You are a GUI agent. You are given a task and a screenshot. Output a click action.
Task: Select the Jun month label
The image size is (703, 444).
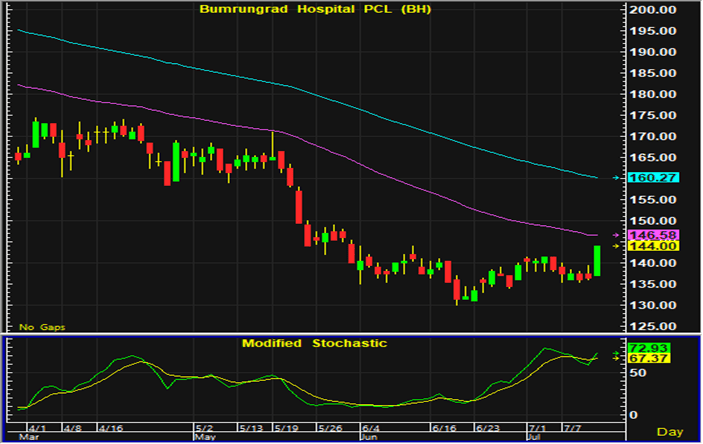pos(369,437)
